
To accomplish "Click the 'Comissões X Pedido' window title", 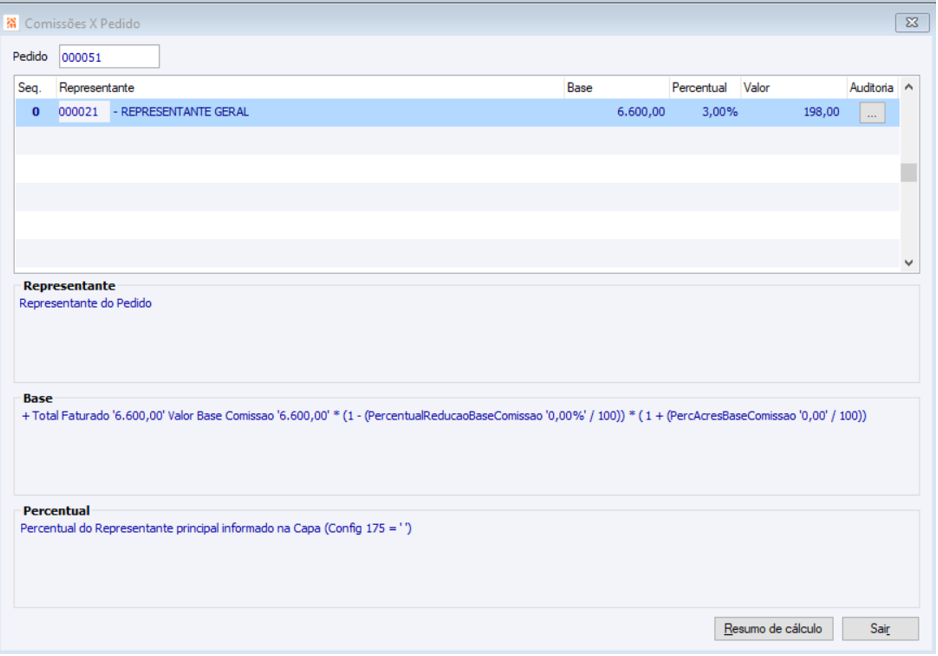I will (83, 23).
